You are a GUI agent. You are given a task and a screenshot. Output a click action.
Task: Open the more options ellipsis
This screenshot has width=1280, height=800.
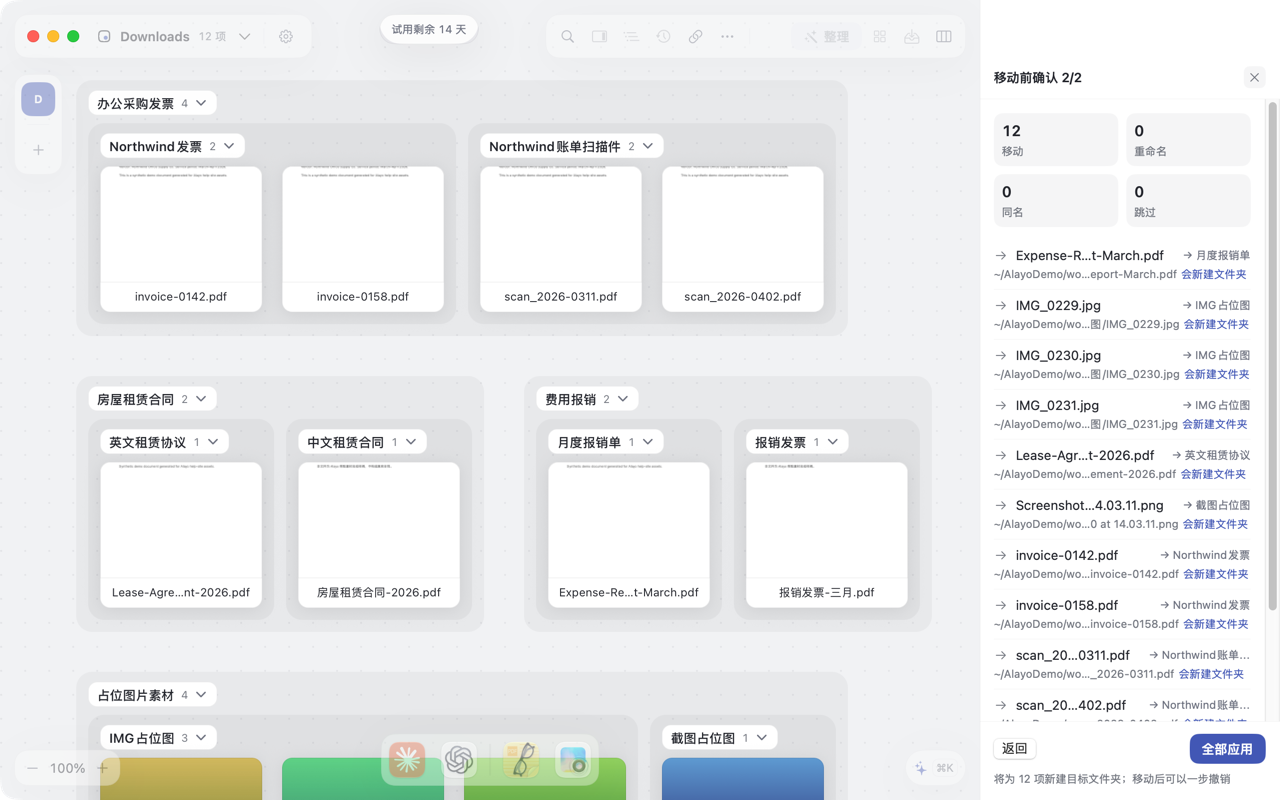click(x=727, y=37)
